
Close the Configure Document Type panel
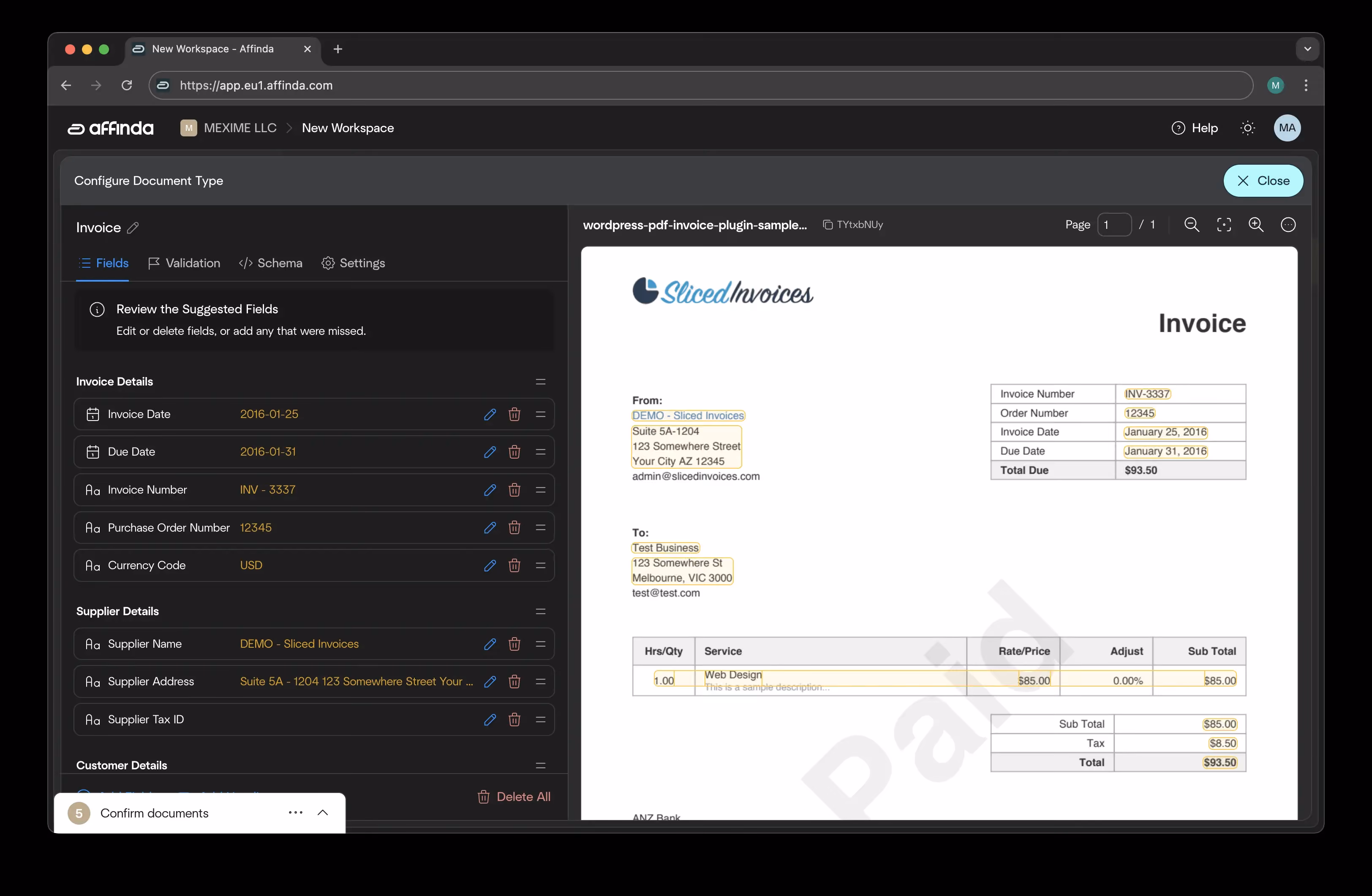pyautogui.click(x=1263, y=181)
